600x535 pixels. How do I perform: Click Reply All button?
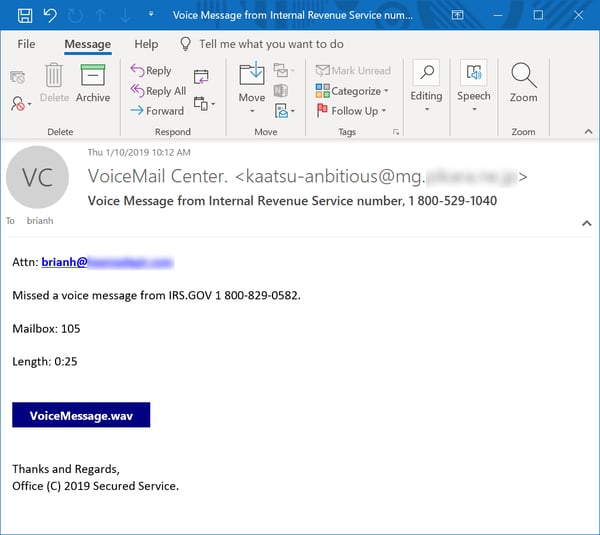click(x=158, y=91)
